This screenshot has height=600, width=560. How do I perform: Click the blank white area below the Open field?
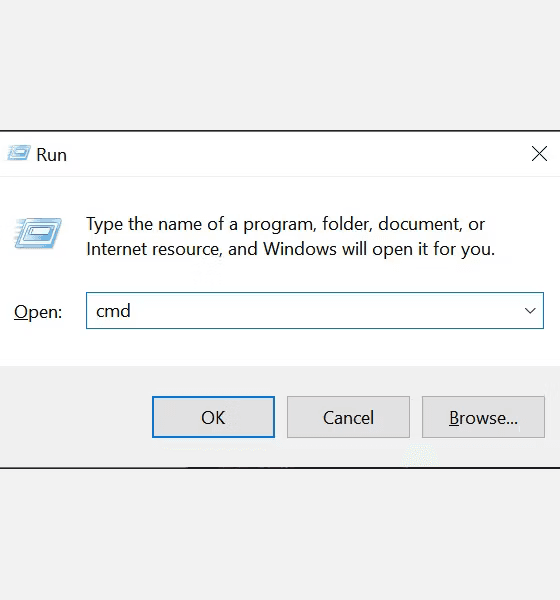pyautogui.click(x=280, y=347)
